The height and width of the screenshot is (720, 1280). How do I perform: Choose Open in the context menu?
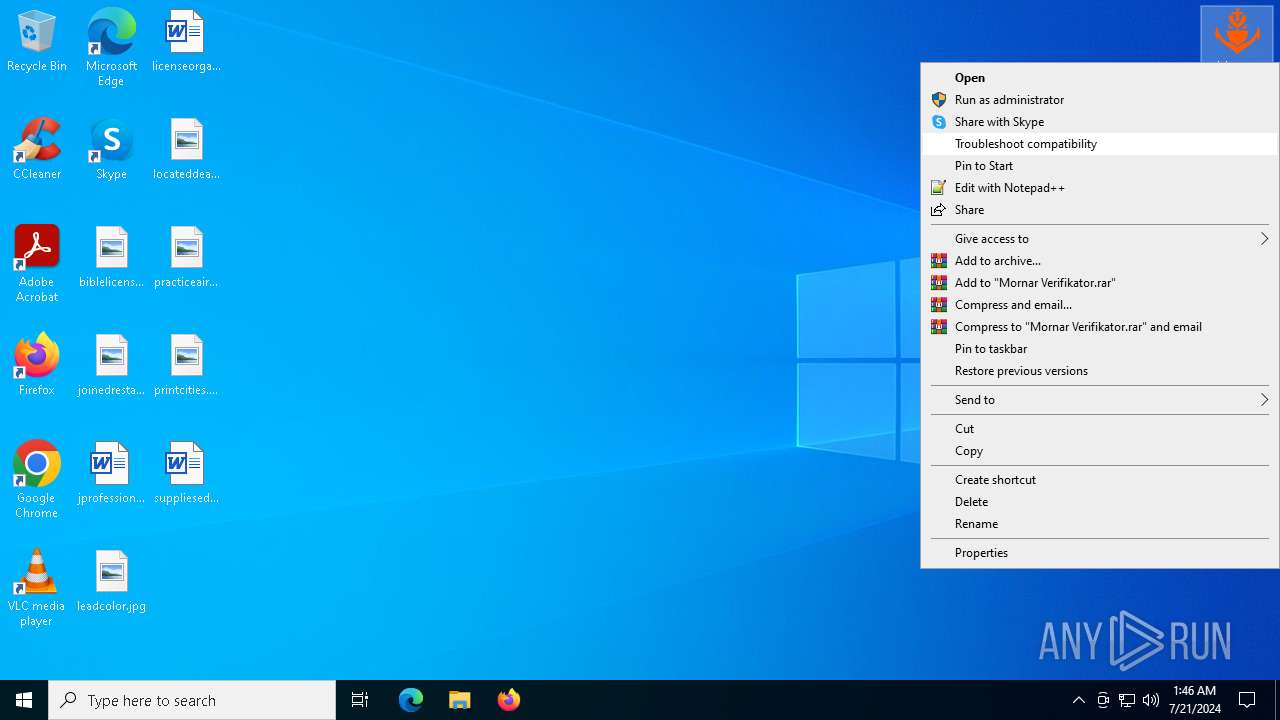coord(1100,78)
